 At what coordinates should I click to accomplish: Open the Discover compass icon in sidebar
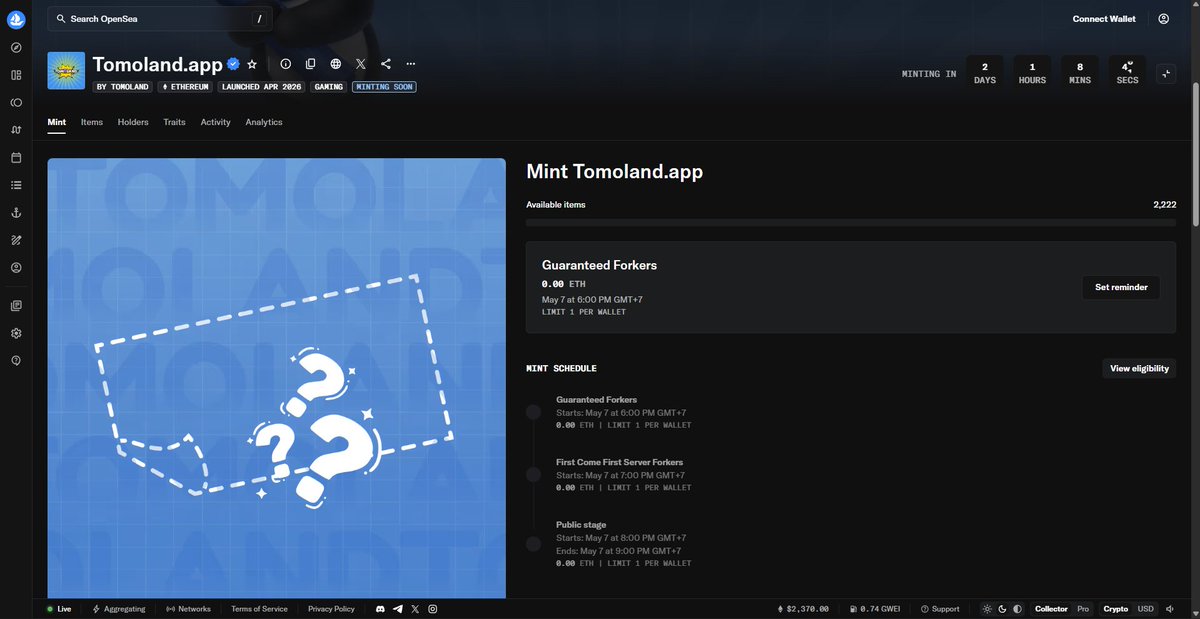(16, 47)
